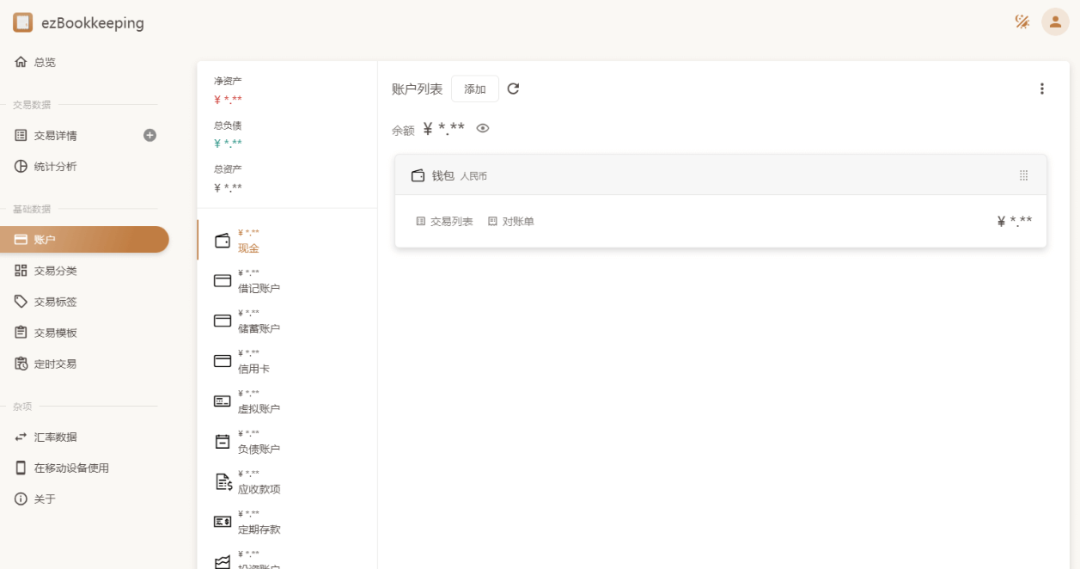Open 交易标签 tag page
Viewport: 1080px width, 569px height.
pos(55,301)
